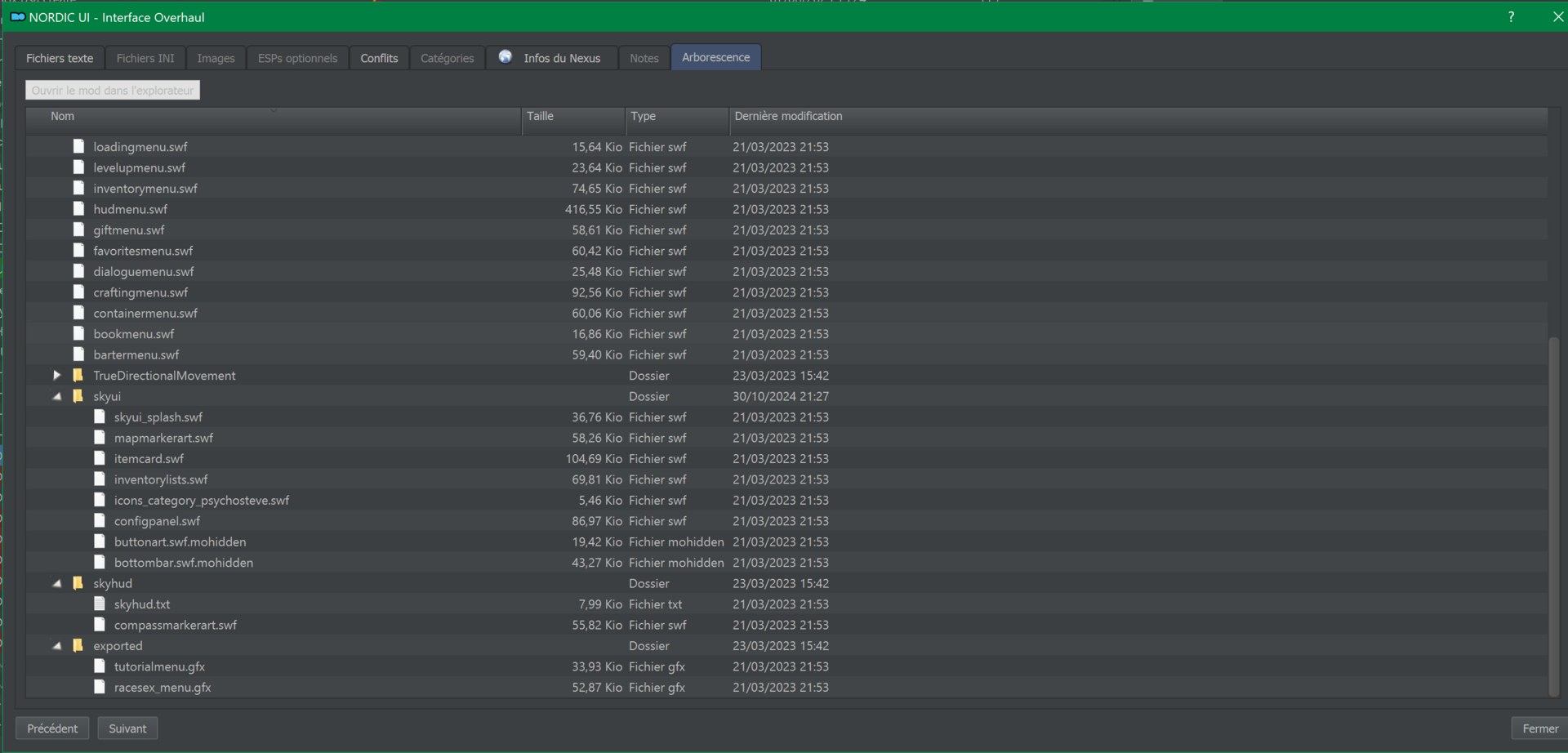Sort by the Taille column header
Image resolution: width=1568 pixels, height=753 pixels.
[574, 117]
